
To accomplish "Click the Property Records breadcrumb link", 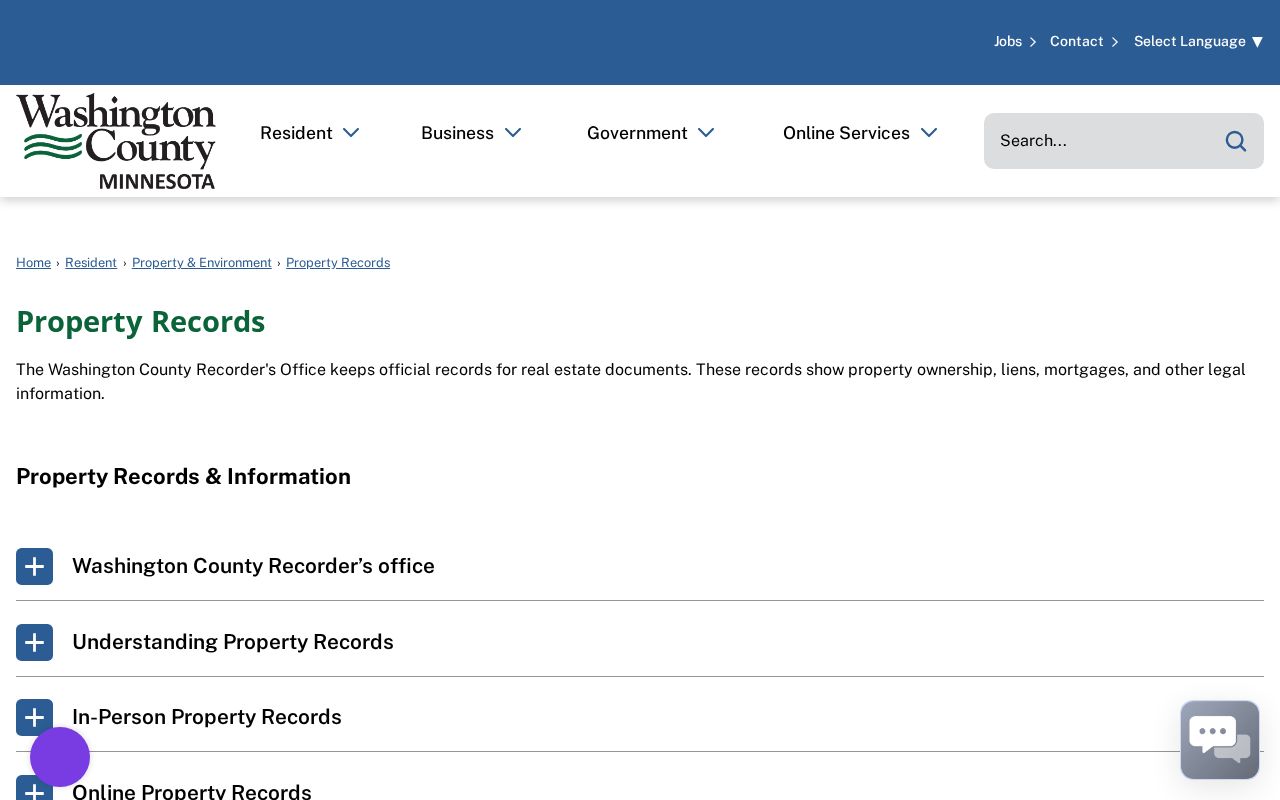I will (x=338, y=262).
